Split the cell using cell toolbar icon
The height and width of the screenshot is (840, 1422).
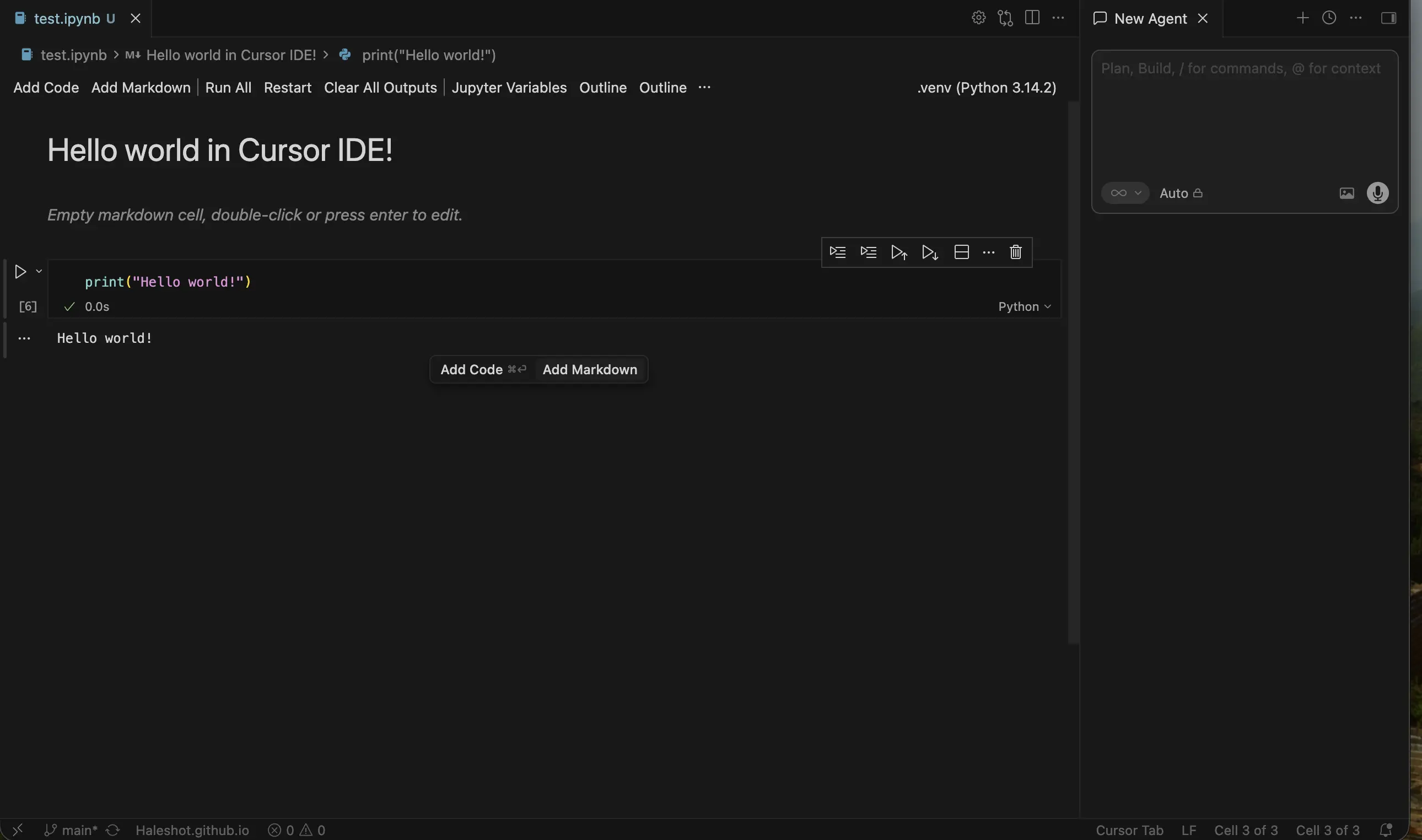click(961, 252)
